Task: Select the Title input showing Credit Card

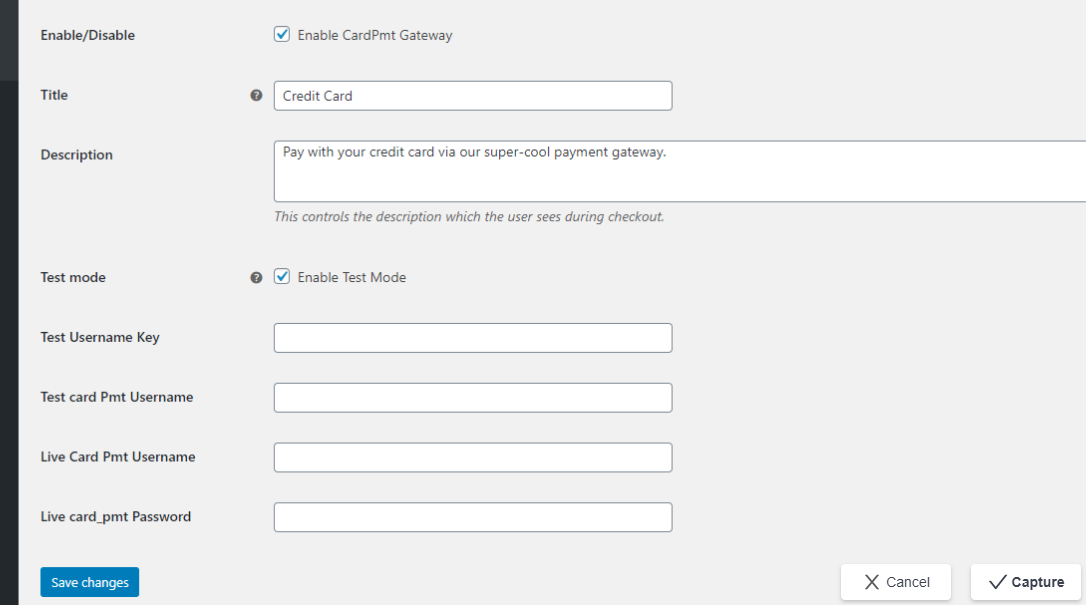Action: [472, 95]
